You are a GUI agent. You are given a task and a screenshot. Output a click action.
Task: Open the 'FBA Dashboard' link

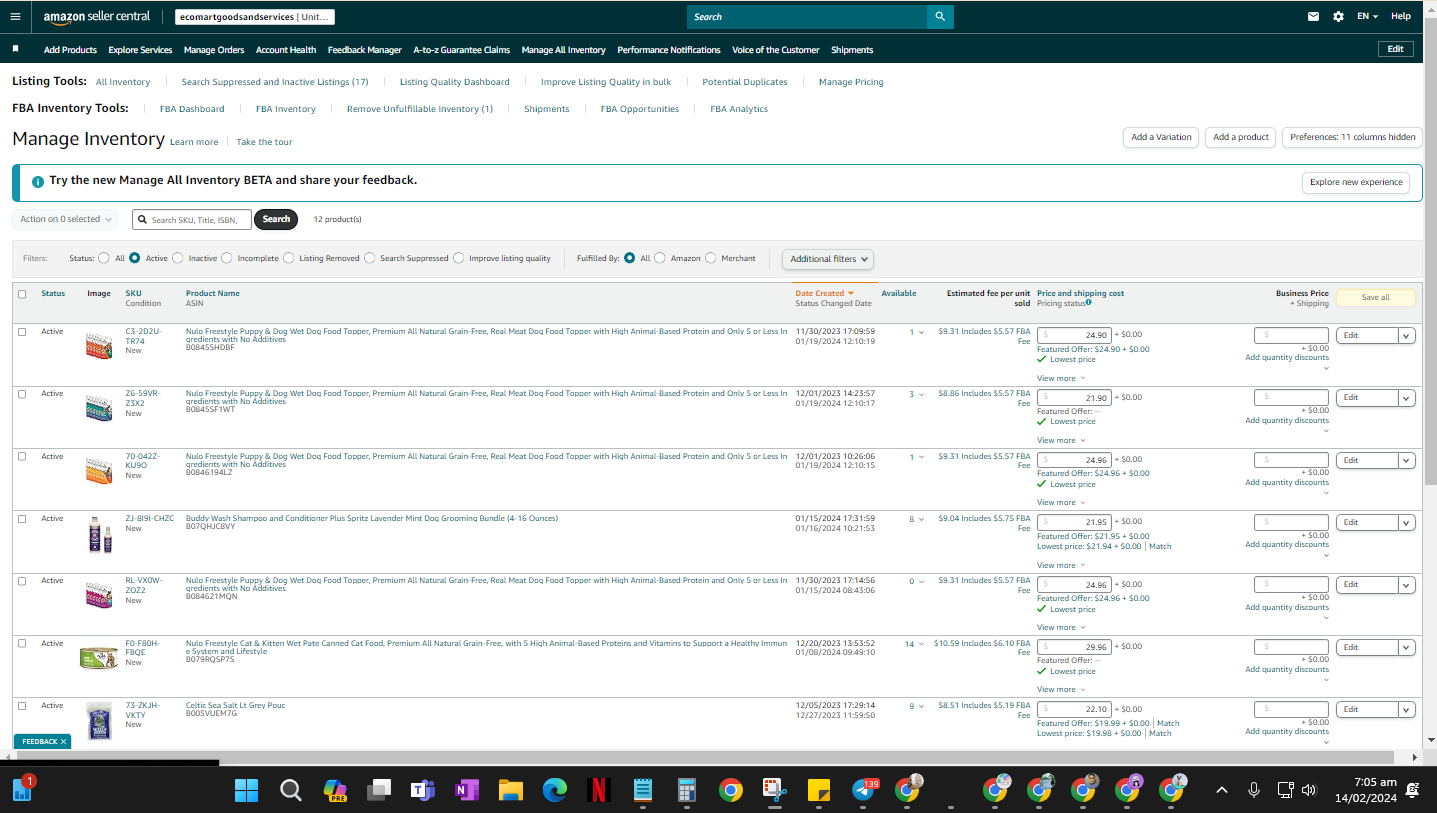tap(192, 109)
